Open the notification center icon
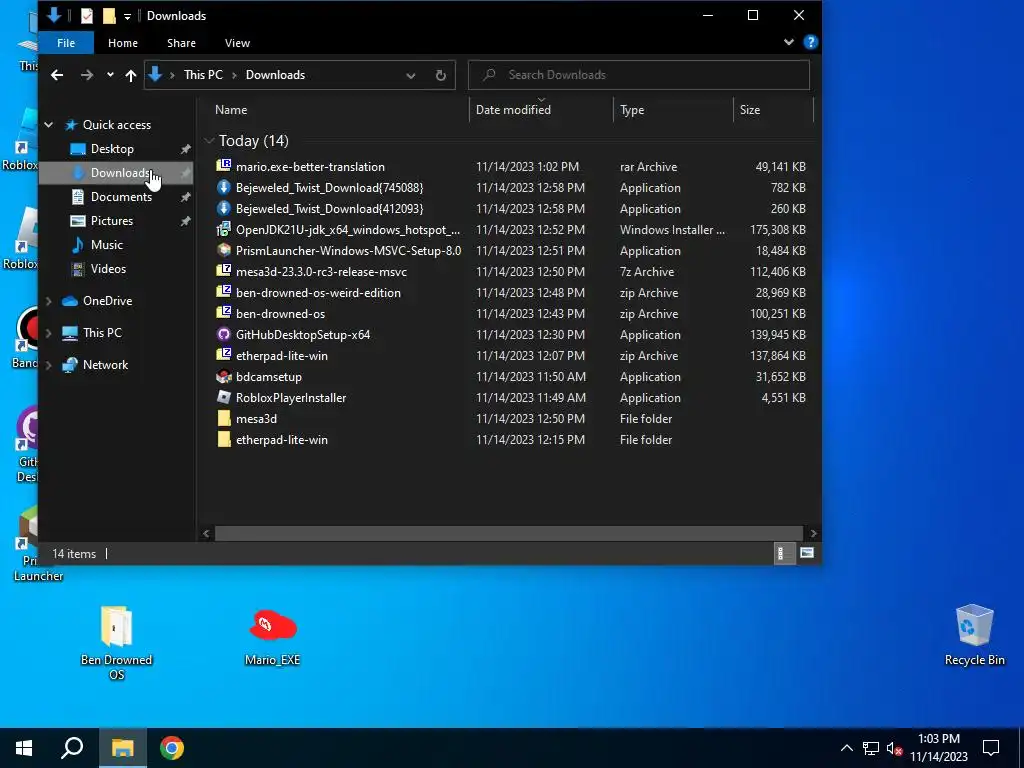This screenshot has width=1024, height=768. pyautogui.click(x=991, y=748)
